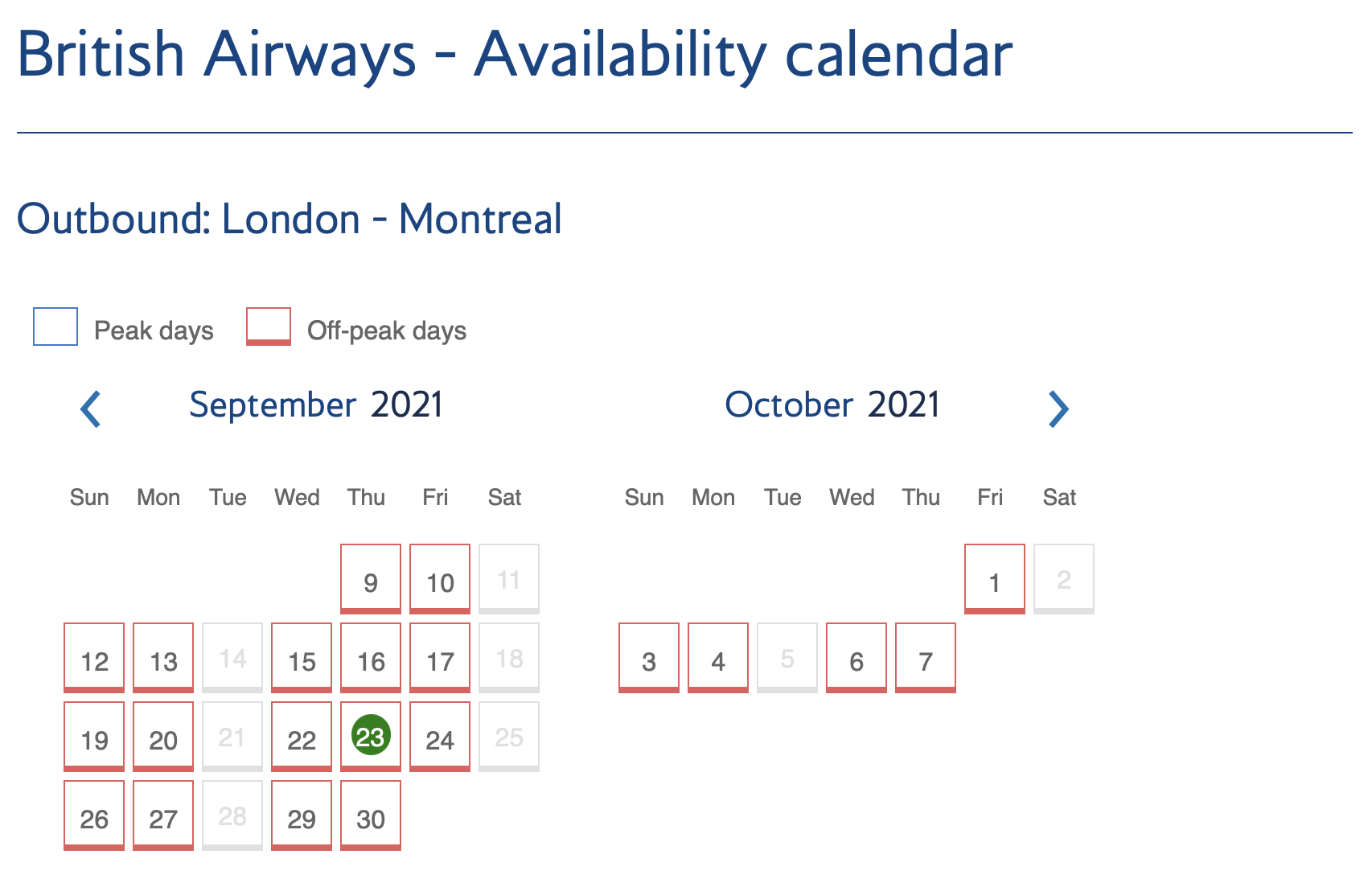
Task: Select October 7 date cell
Action: (925, 658)
